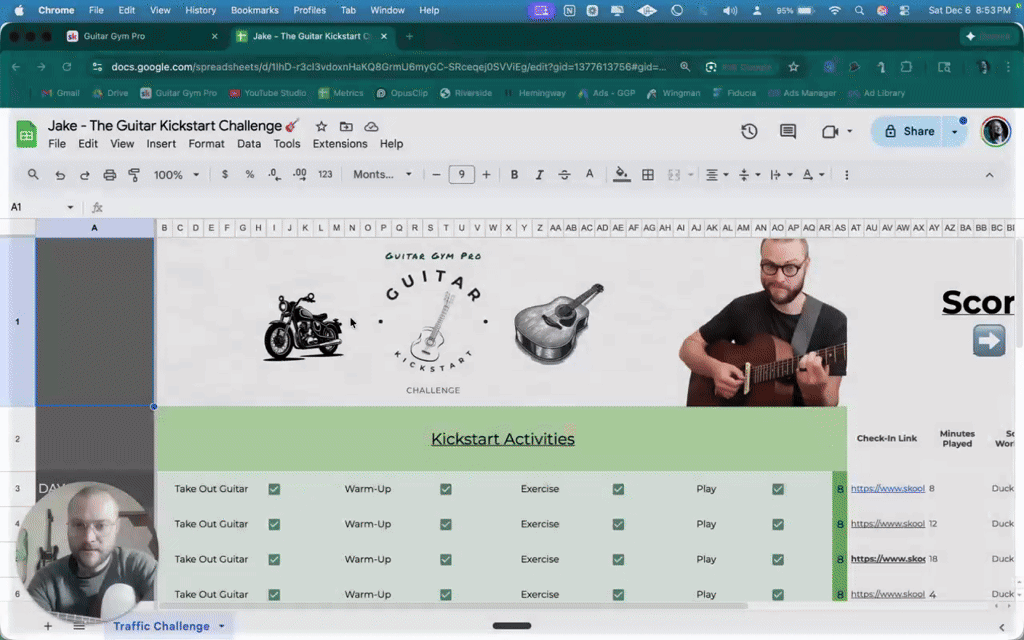The width and height of the screenshot is (1024, 640).
Task: Open the more toolbar options menu
Action: pos(846,174)
